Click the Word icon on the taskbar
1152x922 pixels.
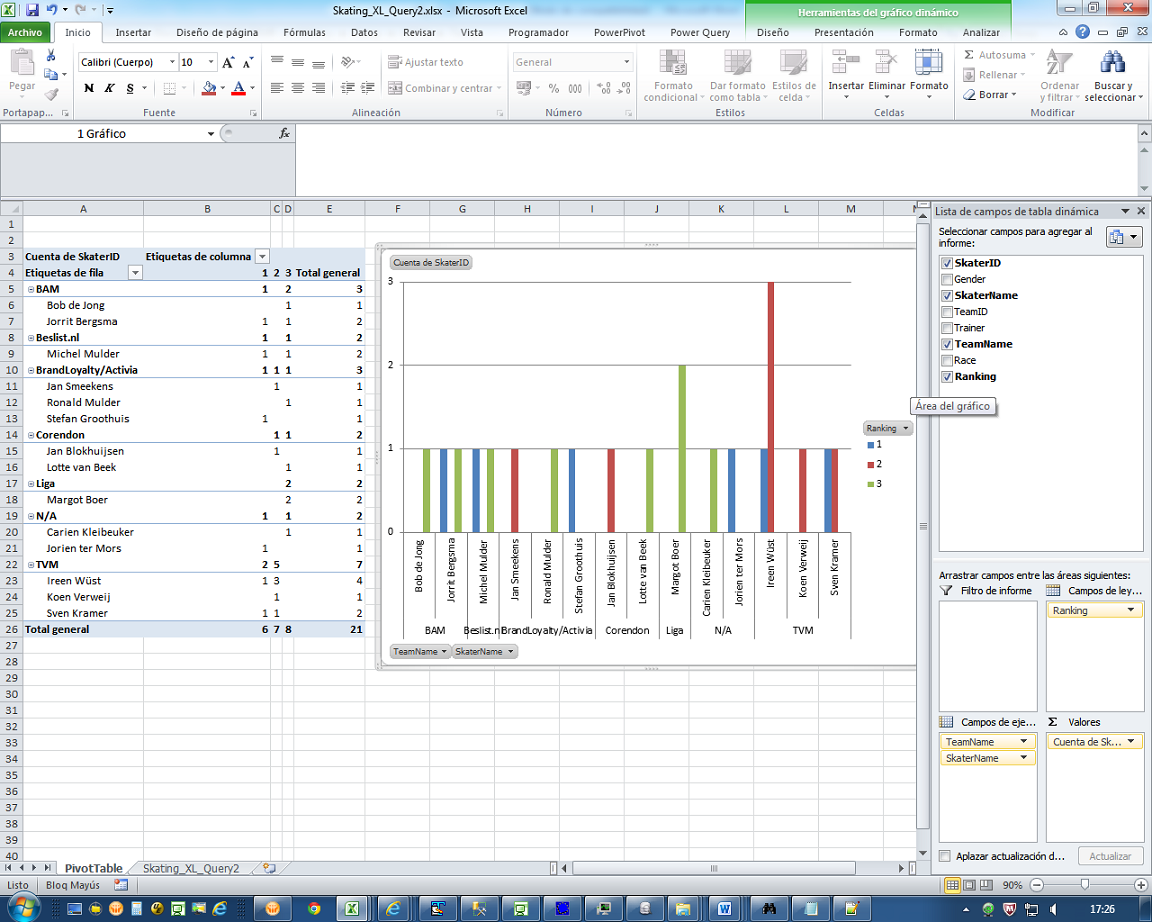[x=724, y=909]
